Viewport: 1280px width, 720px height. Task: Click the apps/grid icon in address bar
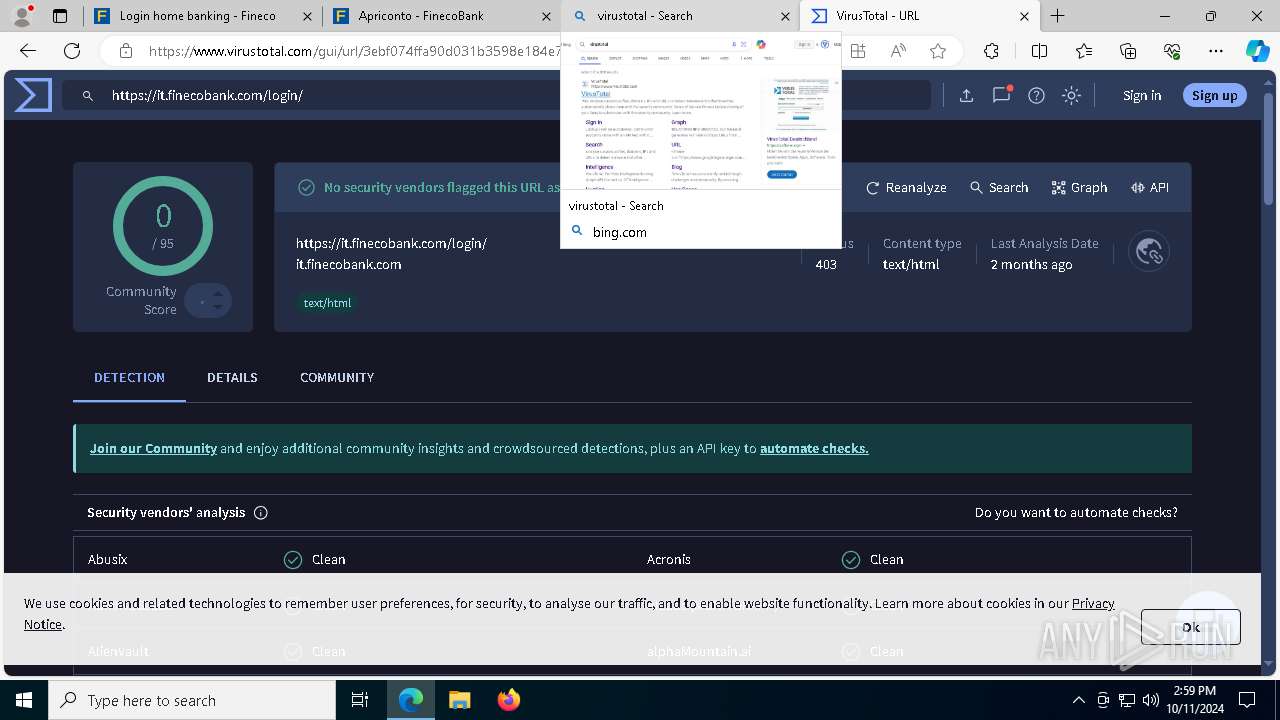pos(858,51)
